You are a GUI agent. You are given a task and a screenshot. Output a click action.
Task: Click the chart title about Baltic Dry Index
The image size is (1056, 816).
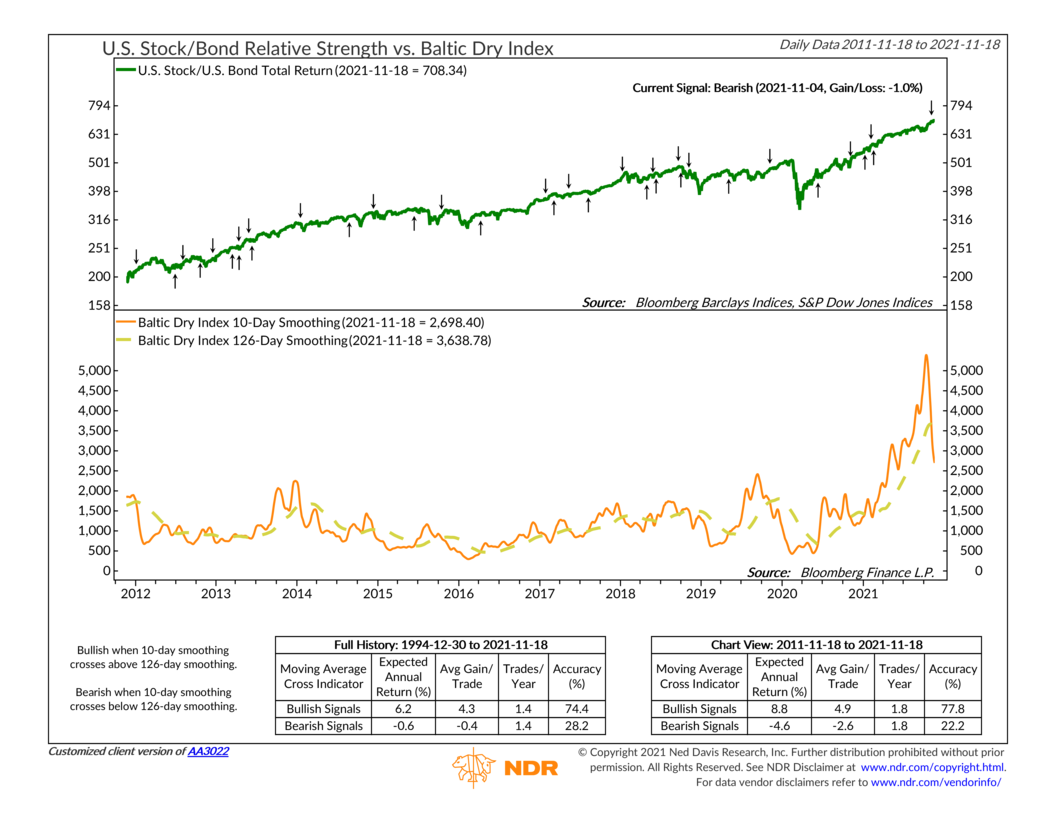pos(327,48)
